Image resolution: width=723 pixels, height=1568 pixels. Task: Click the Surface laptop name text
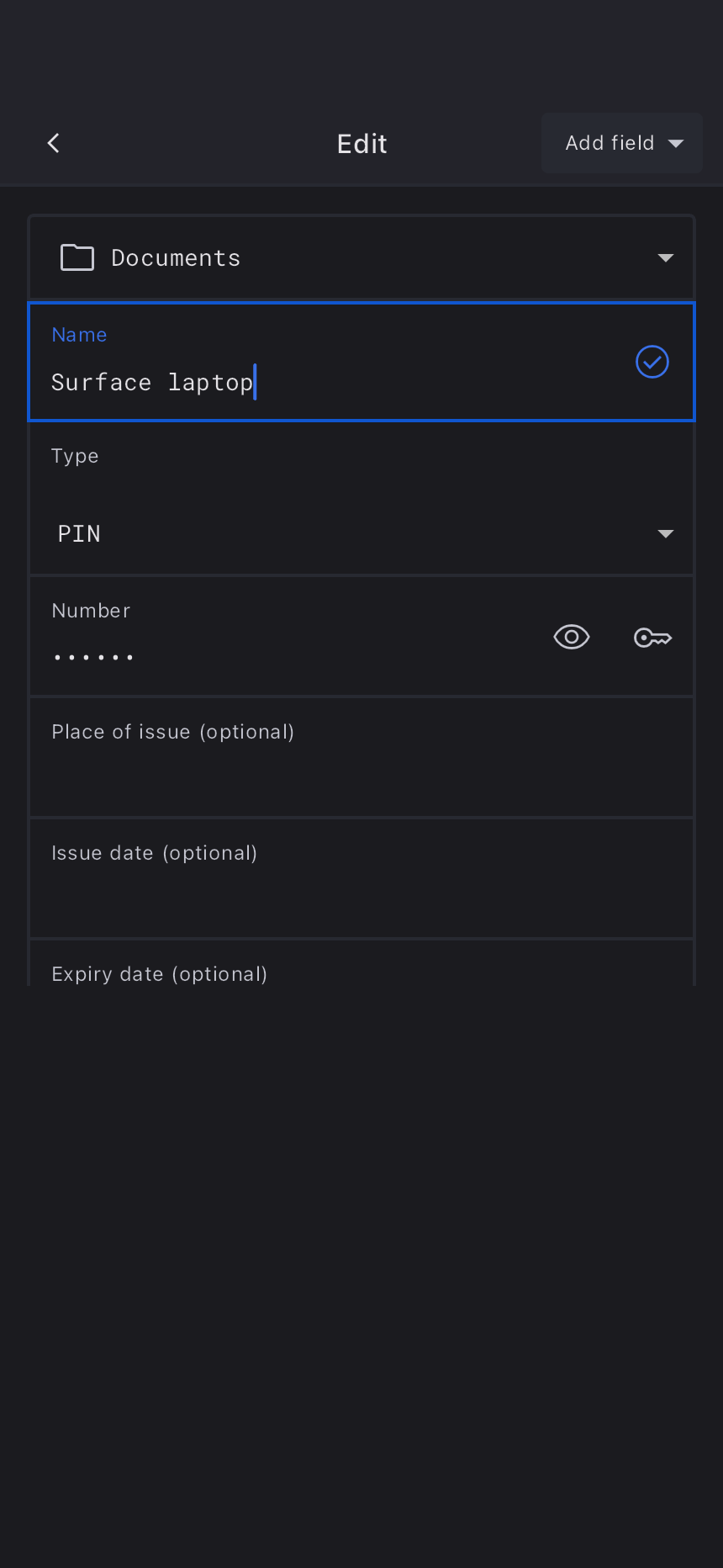[152, 383]
